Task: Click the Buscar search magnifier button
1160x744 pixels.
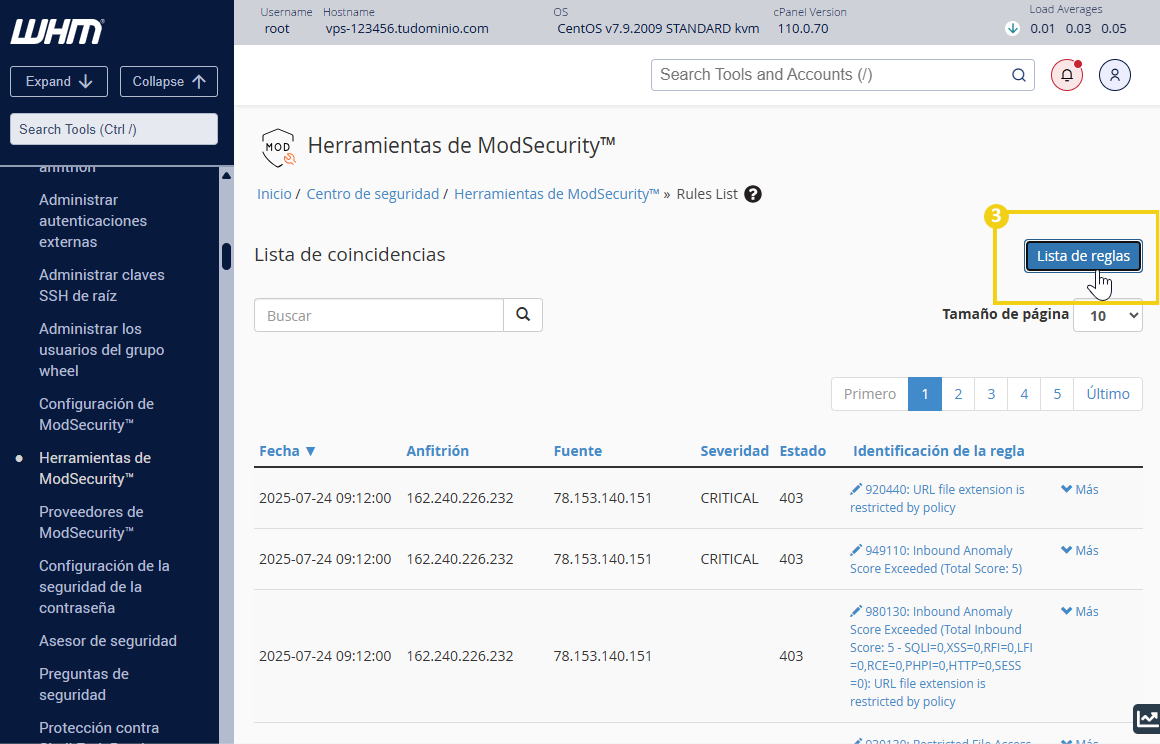Action: click(523, 315)
